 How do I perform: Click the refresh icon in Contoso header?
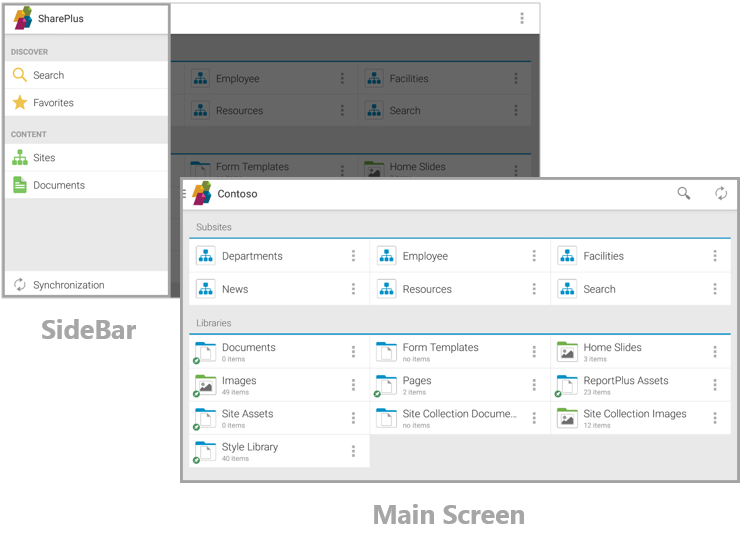coord(721,194)
